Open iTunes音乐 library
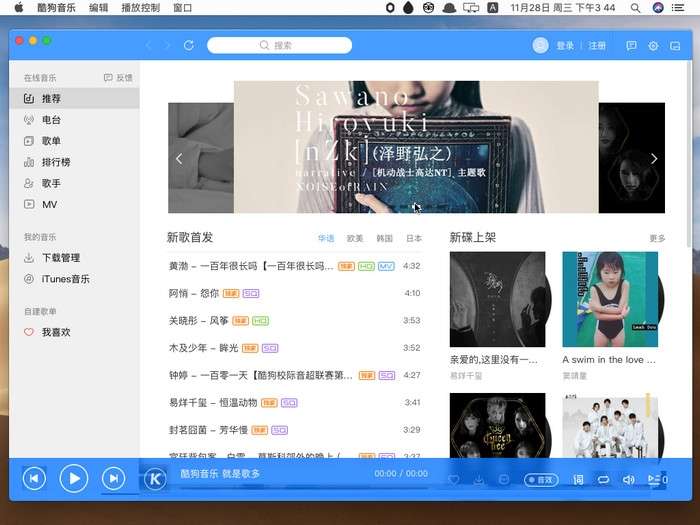The height and width of the screenshot is (525, 700). pyautogui.click(x=74, y=279)
